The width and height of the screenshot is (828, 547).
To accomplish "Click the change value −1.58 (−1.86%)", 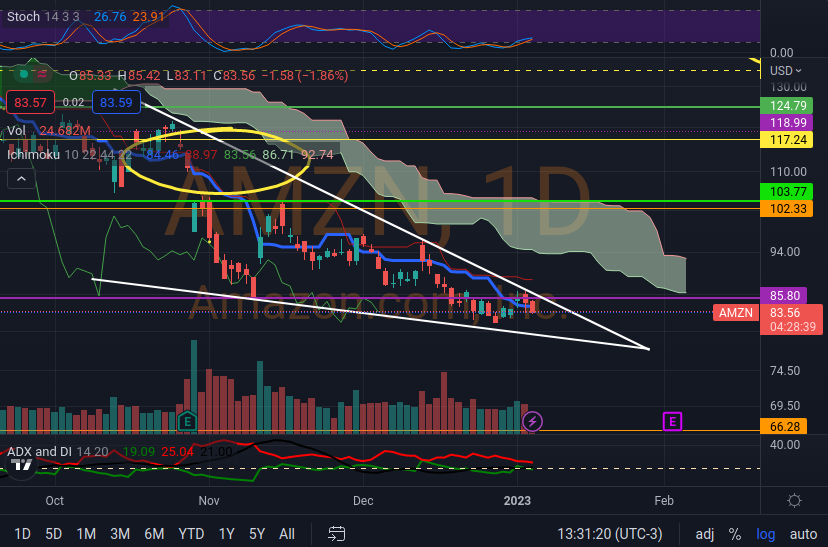I will pos(306,76).
